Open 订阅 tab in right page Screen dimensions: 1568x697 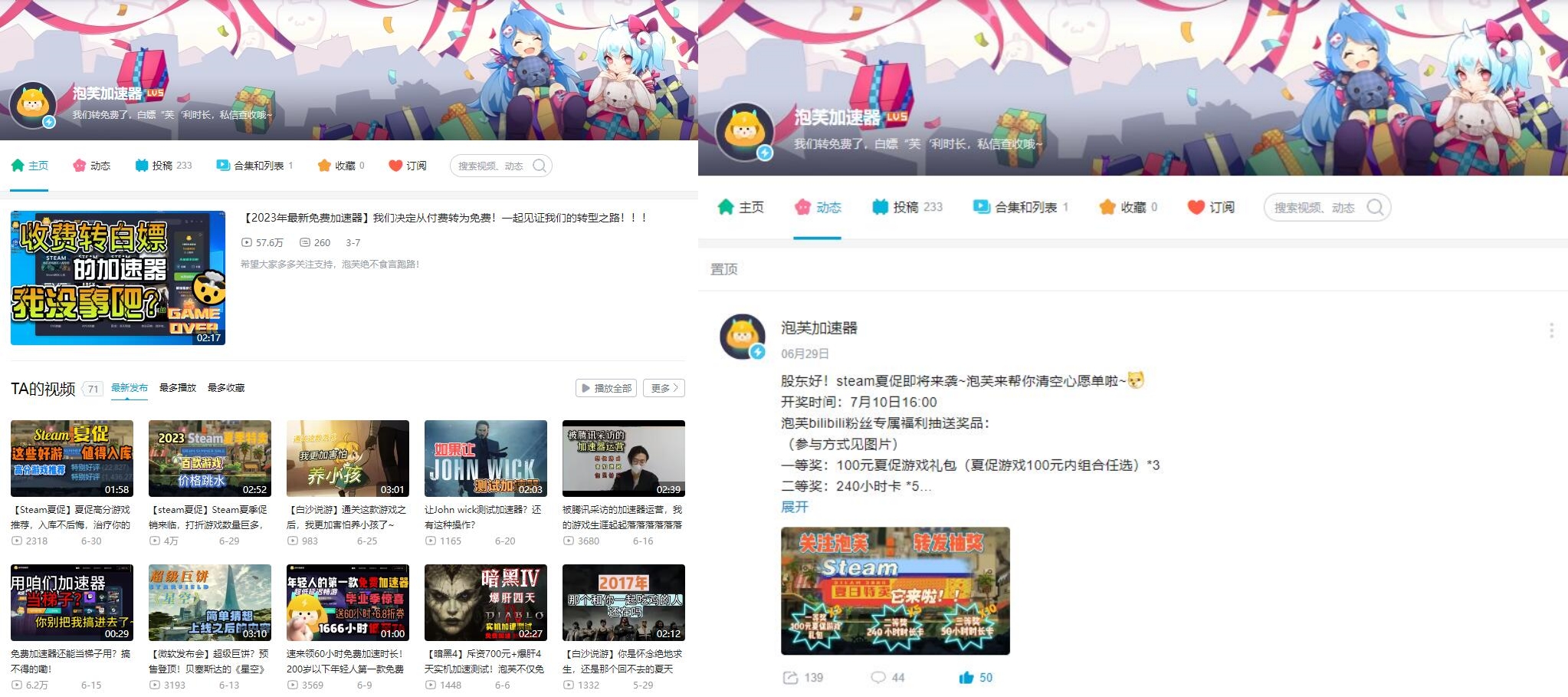point(1211,207)
